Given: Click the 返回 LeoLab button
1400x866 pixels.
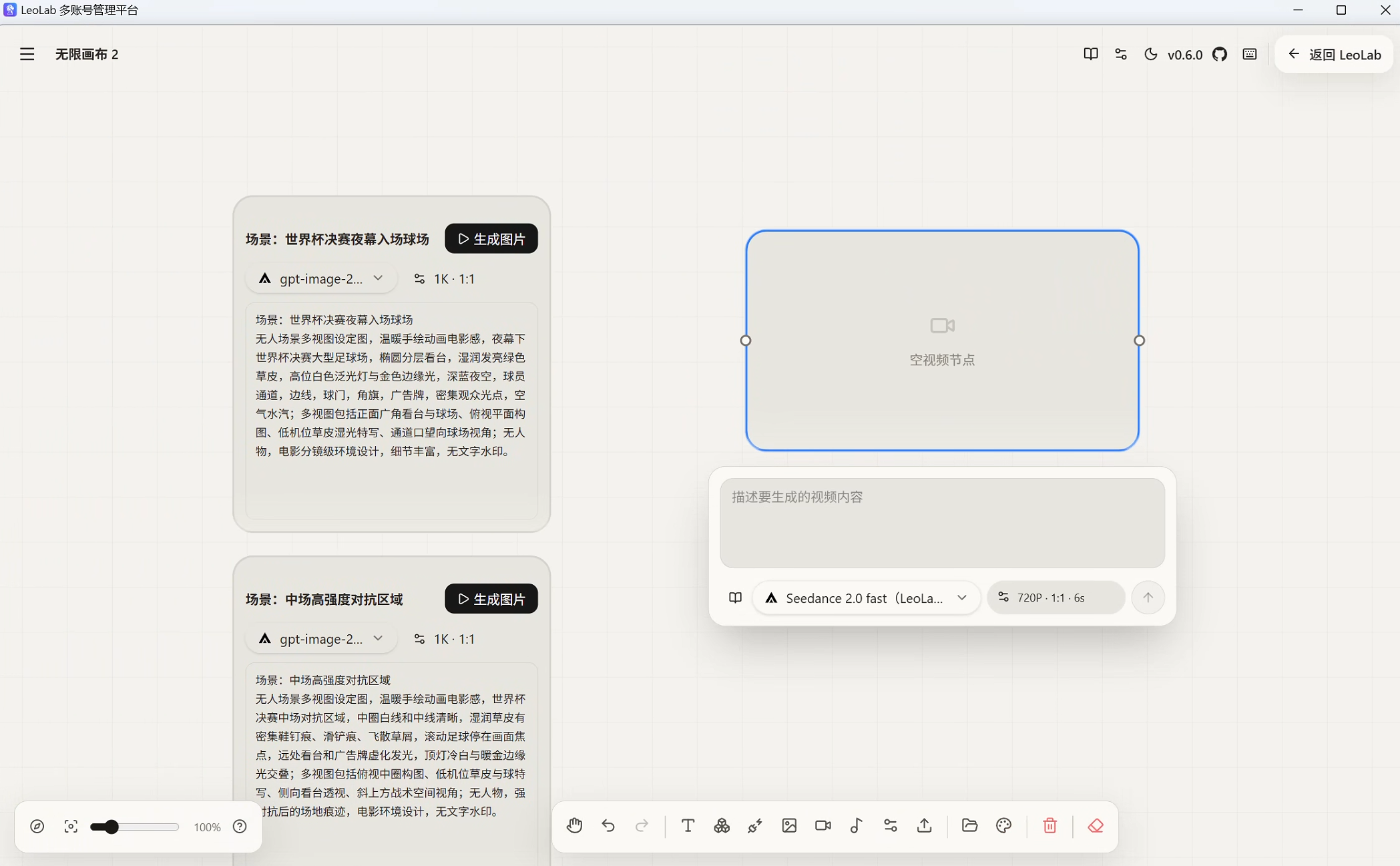Looking at the screenshot, I should [1334, 54].
